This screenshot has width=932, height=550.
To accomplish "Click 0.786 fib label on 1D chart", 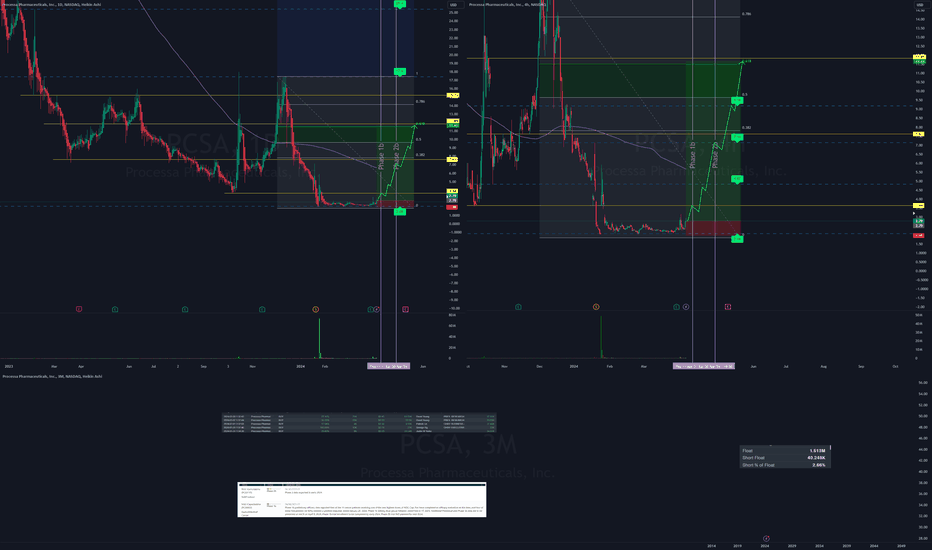I will (x=420, y=102).
